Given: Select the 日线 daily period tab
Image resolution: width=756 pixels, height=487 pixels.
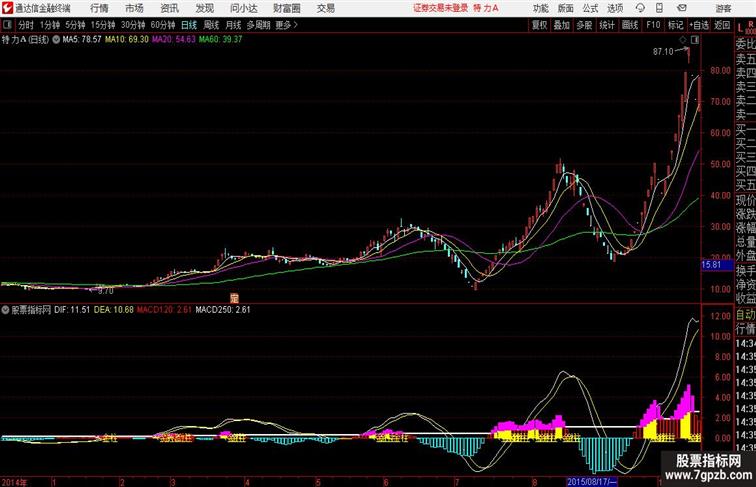Looking at the screenshot, I should 189,25.
